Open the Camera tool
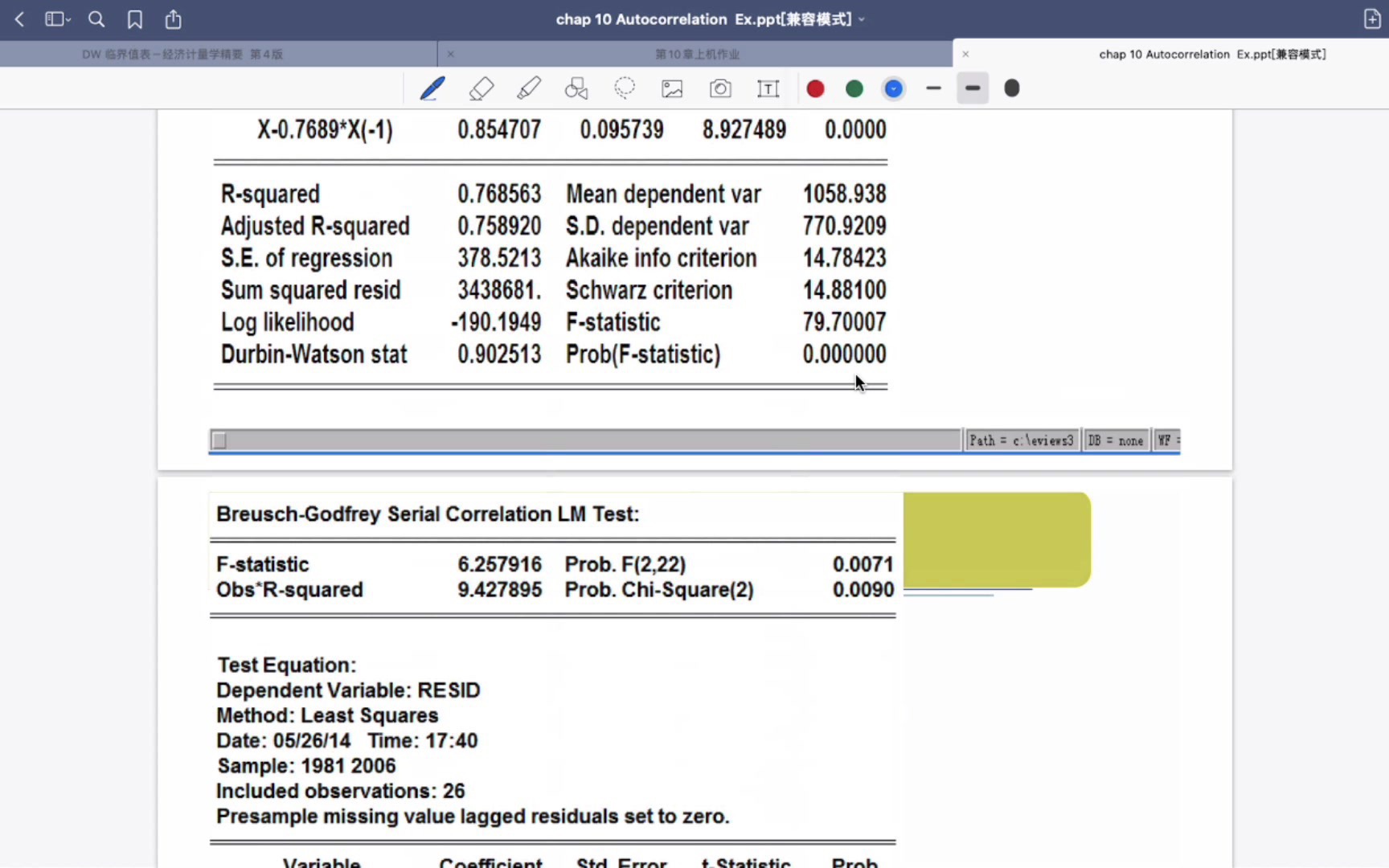The width and height of the screenshot is (1389, 868). (720, 88)
